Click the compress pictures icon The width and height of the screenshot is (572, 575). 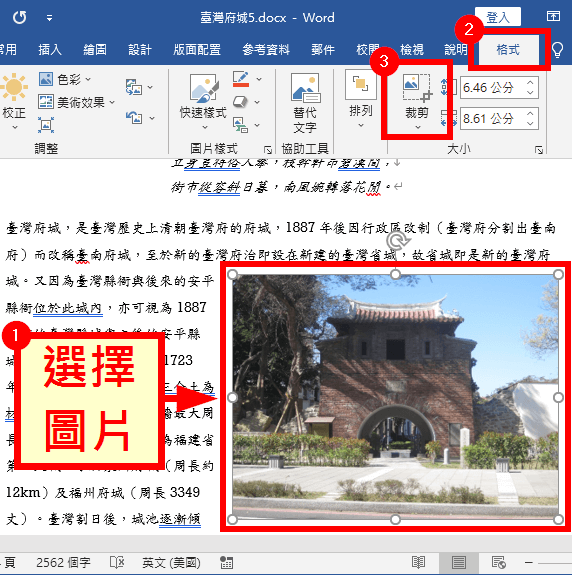(x=45, y=125)
